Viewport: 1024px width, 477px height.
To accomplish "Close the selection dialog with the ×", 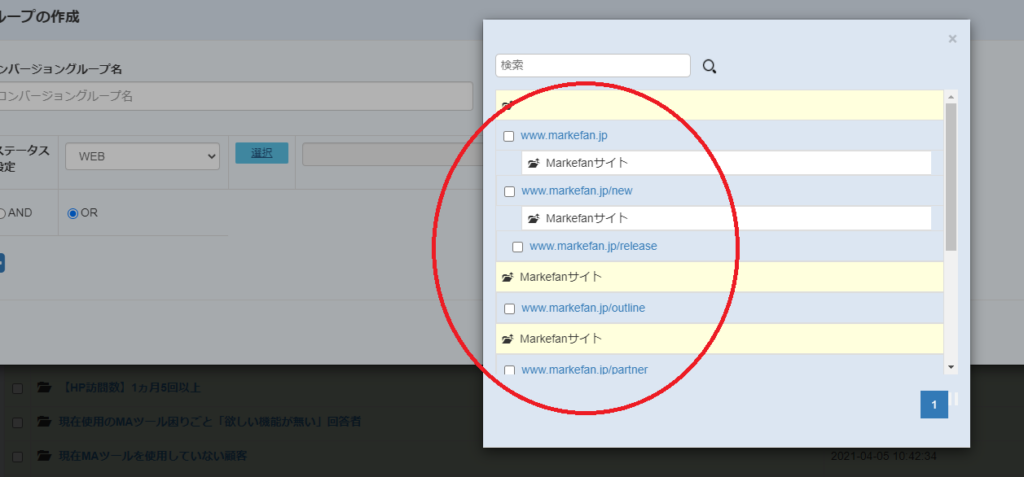I will pos(952,39).
